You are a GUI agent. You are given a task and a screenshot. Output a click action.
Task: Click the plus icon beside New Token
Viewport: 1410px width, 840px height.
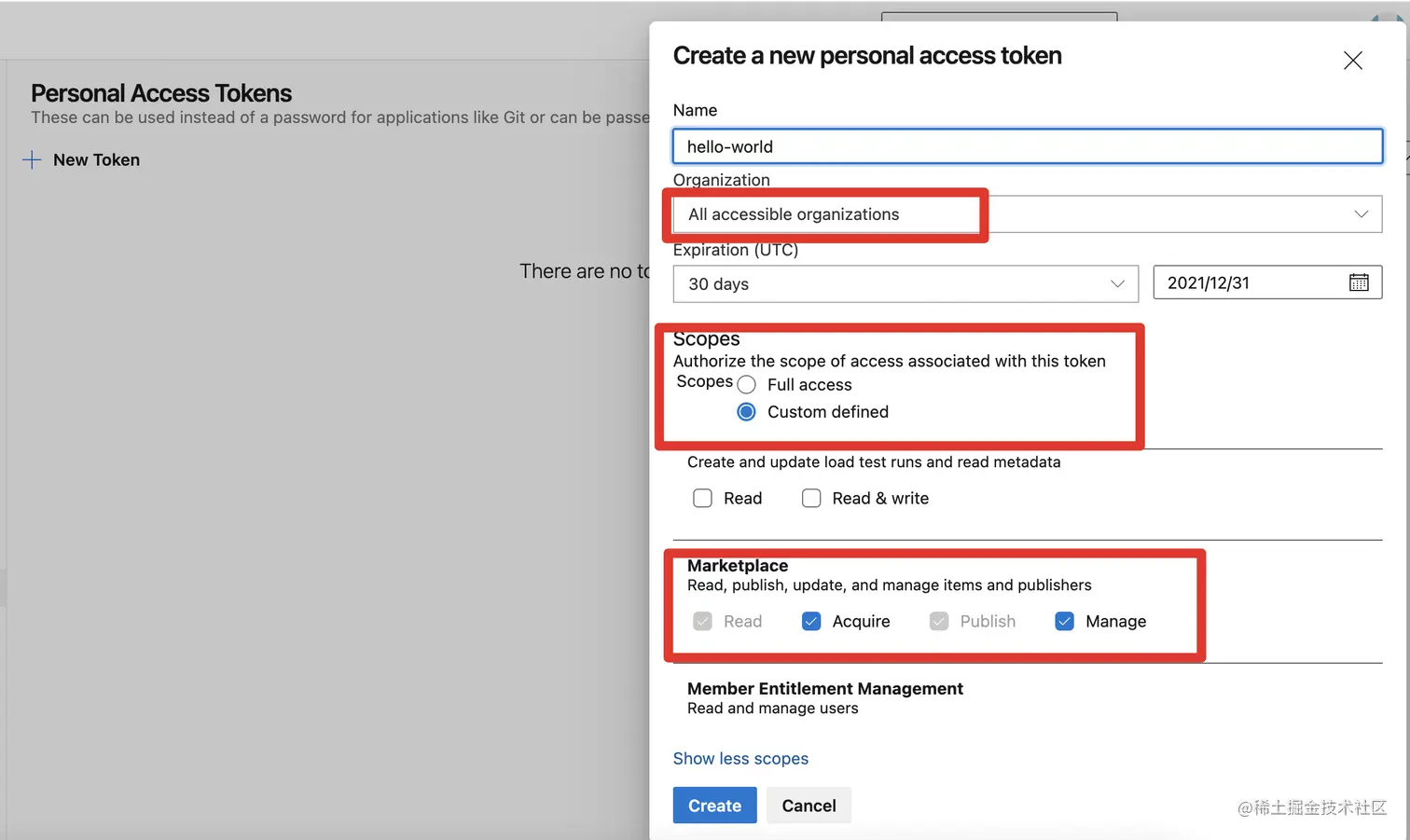[32, 160]
